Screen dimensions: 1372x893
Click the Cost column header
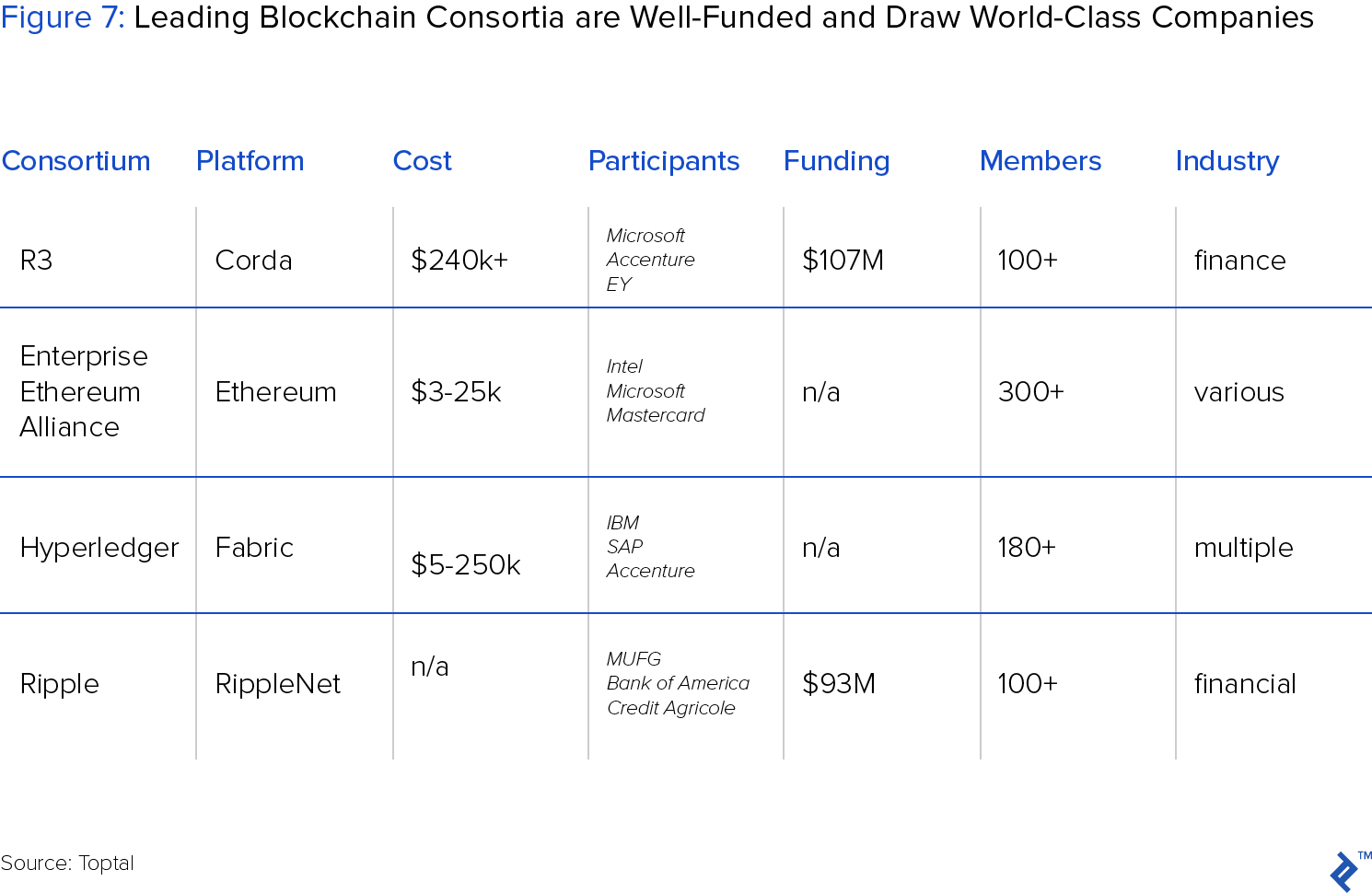click(x=423, y=161)
